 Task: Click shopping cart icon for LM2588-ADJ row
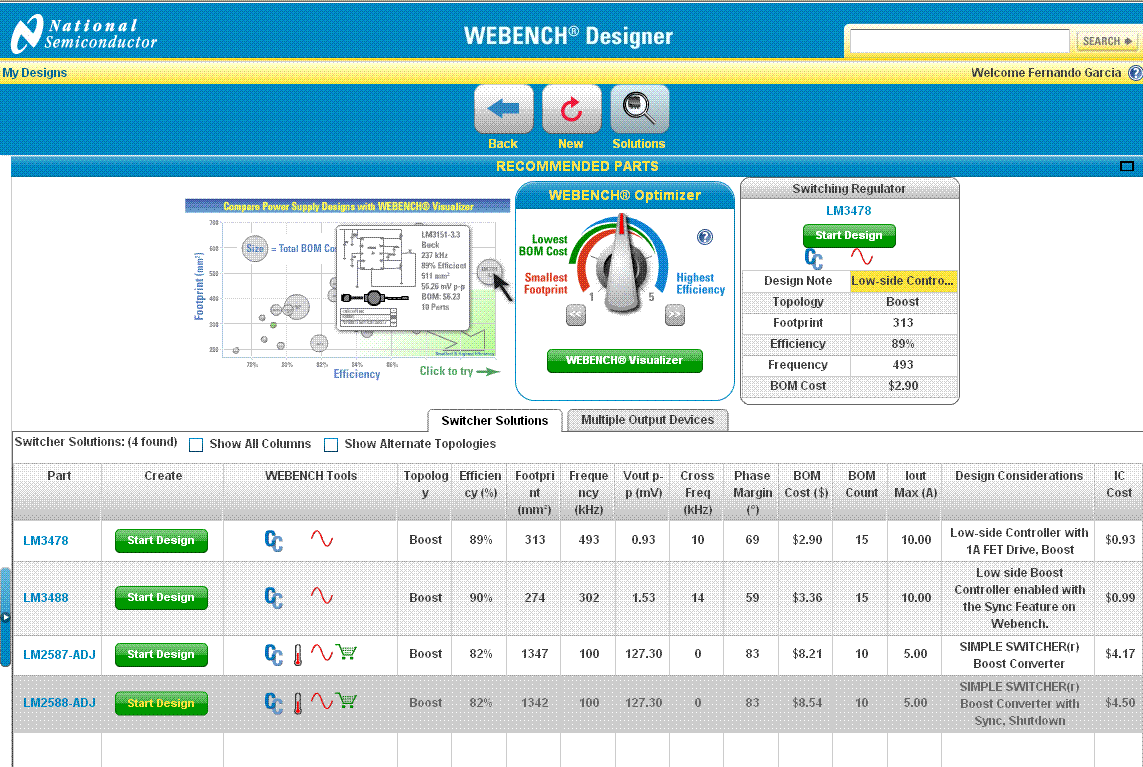tap(347, 701)
